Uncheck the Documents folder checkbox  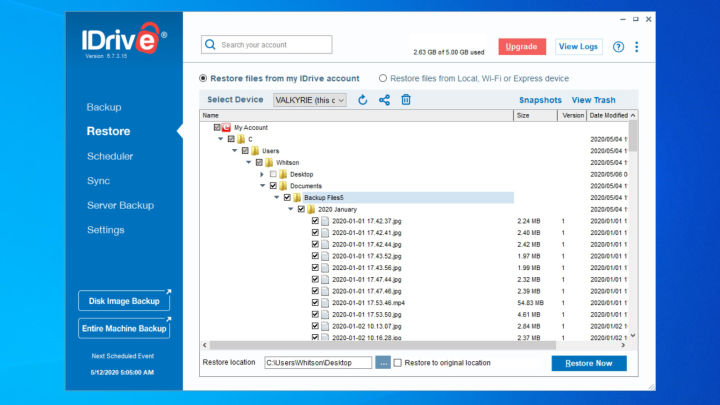[x=273, y=186]
